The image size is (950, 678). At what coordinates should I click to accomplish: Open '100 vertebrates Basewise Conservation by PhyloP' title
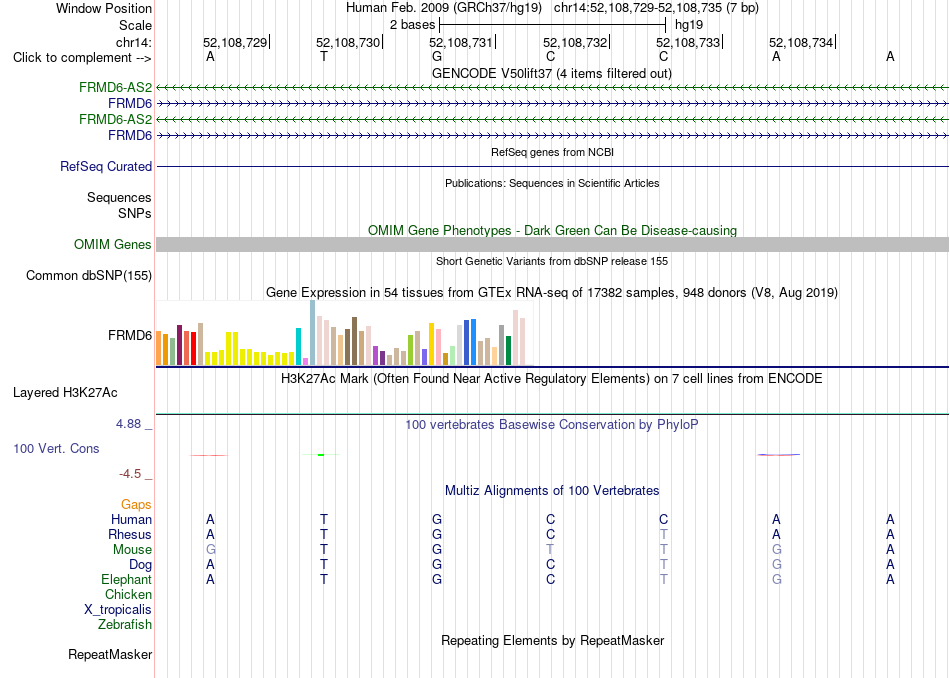click(x=552, y=425)
